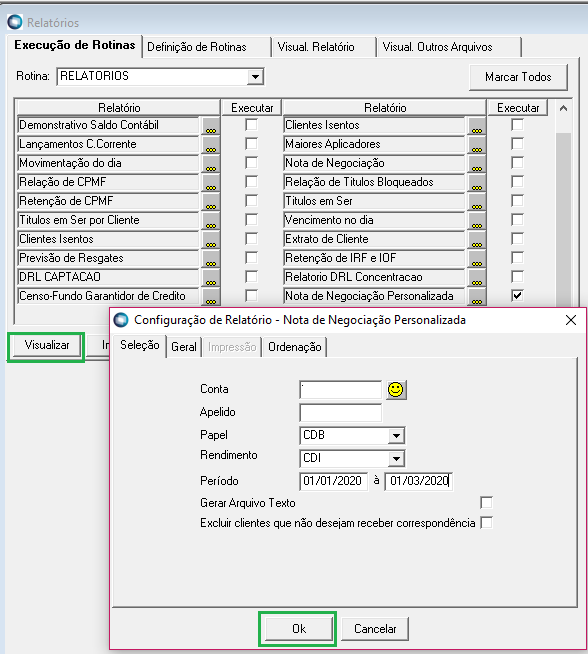Select the Execução de Rotinas tab
The height and width of the screenshot is (654, 588).
pyautogui.click(x=75, y=45)
